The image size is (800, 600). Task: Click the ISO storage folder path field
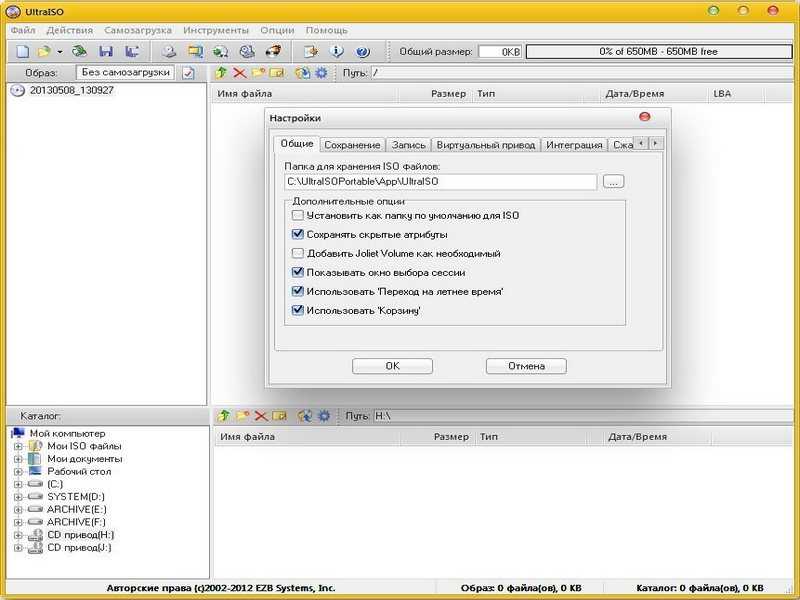tap(440, 182)
